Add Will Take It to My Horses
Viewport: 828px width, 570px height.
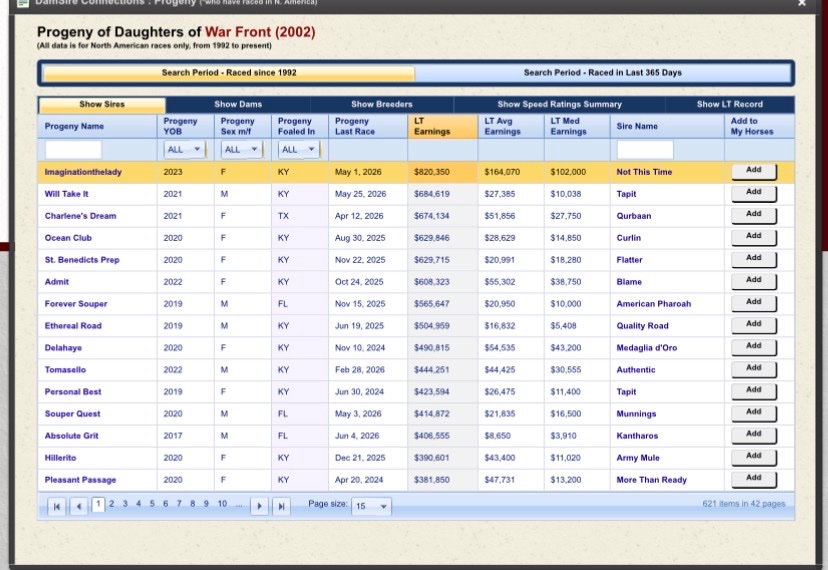coord(754,194)
